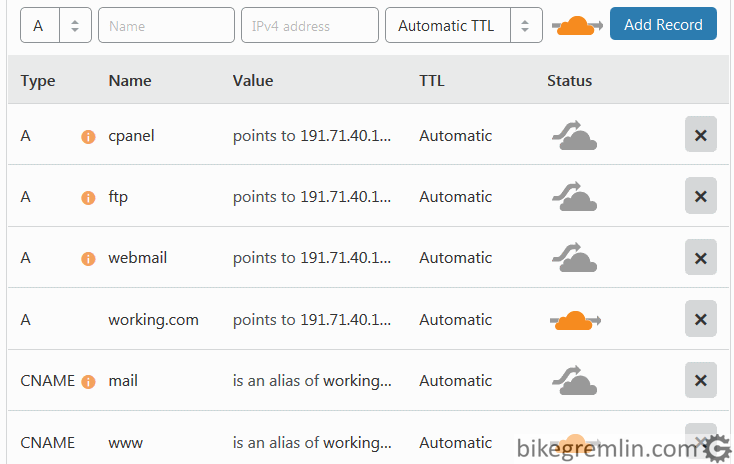
Task: Click info icon next to mail CNAME
Action: pyautogui.click(x=88, y=382)
